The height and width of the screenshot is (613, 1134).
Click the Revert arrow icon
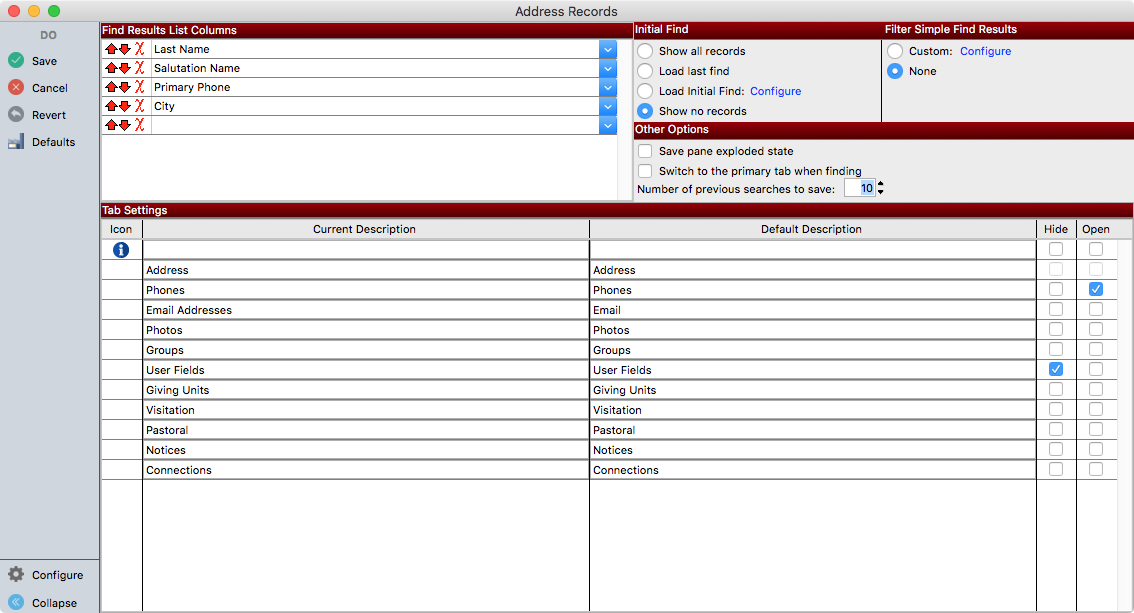pos(16,115)
